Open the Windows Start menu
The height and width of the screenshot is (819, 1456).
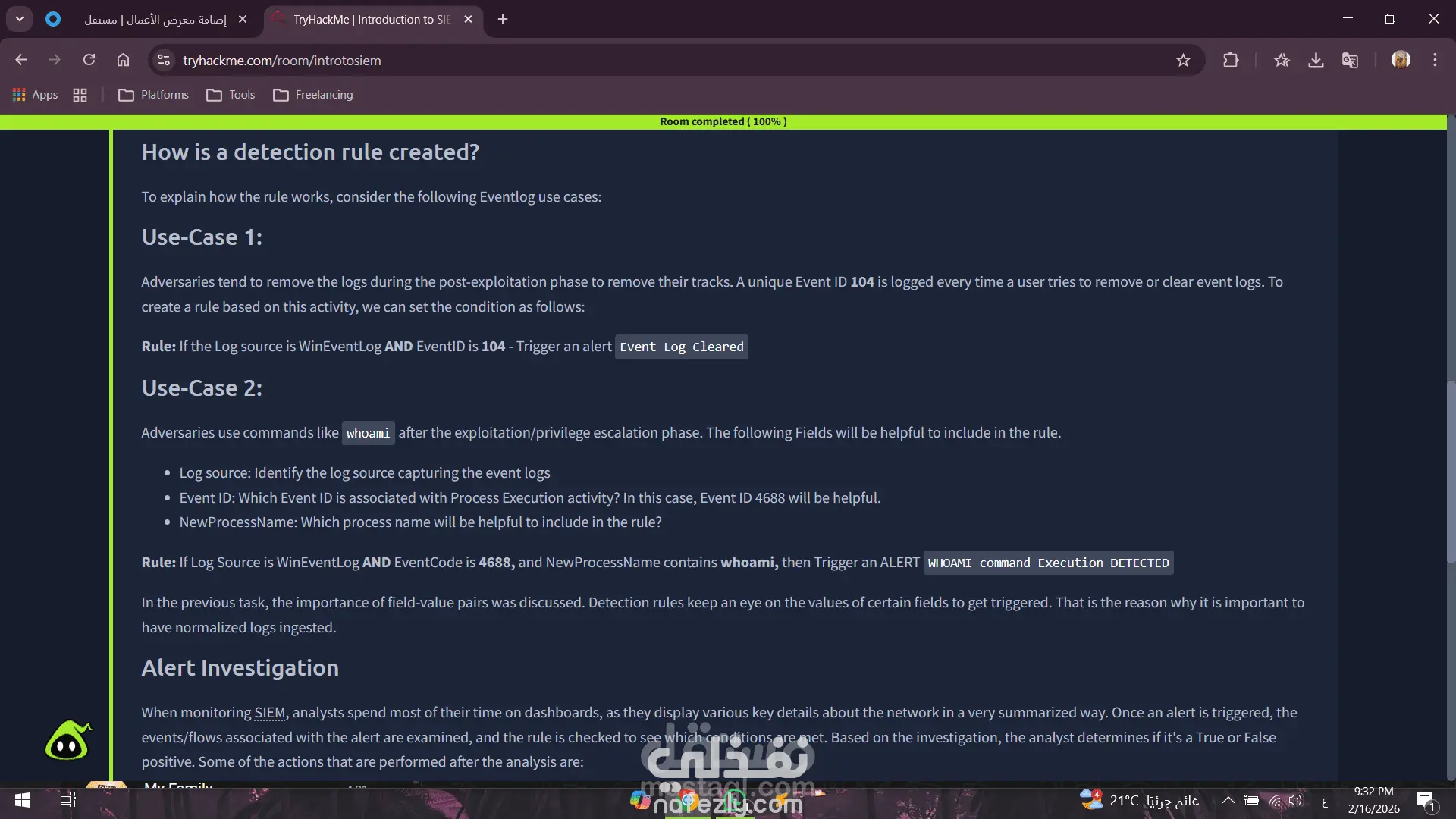(x=23, y=800)
